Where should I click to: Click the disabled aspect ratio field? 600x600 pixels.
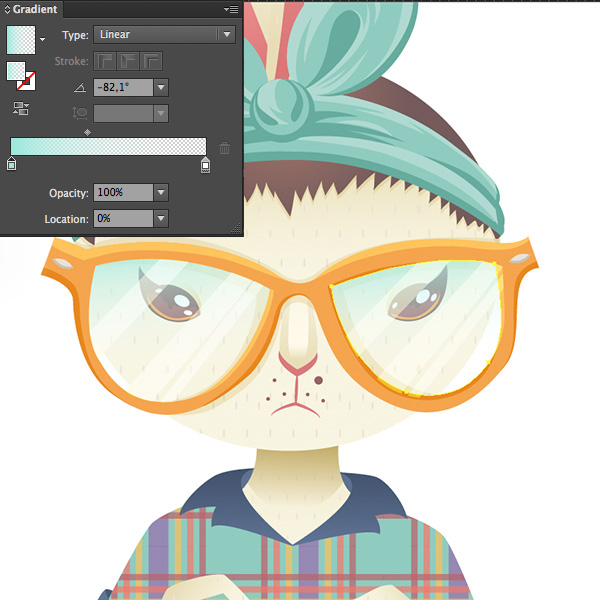(123, 114)
